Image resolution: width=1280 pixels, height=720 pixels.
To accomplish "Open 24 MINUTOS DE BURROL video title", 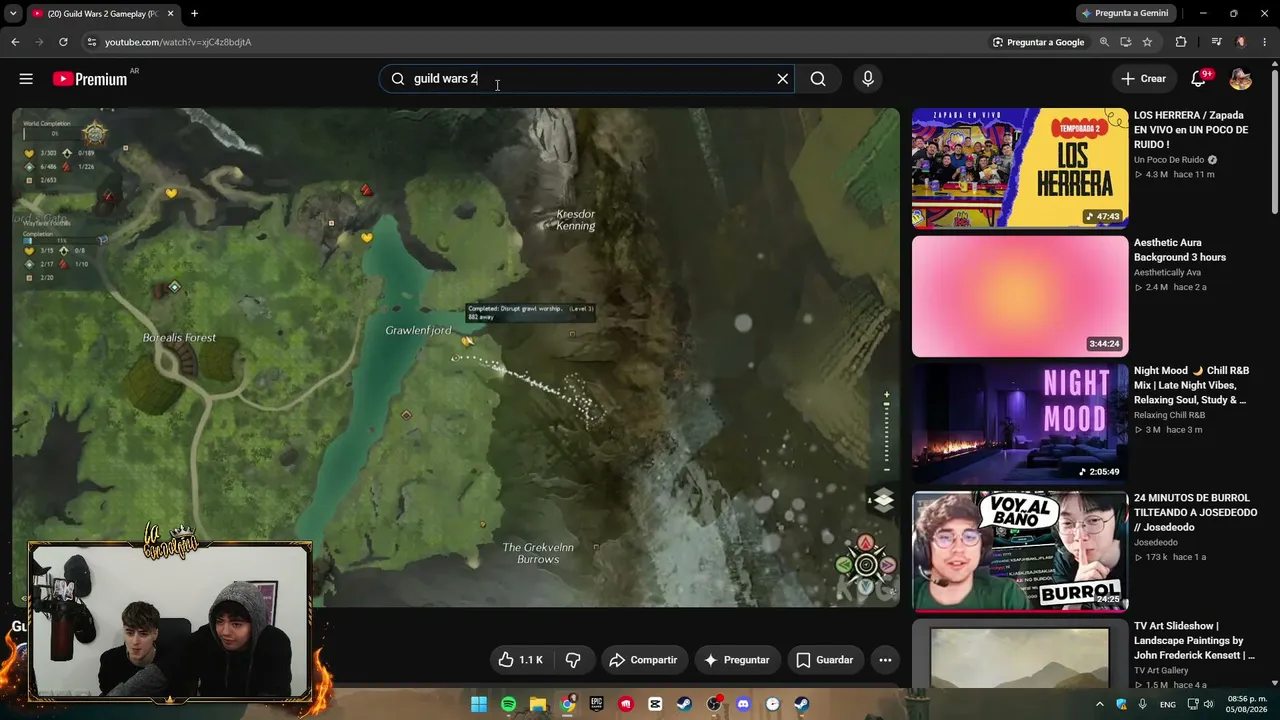I will click(x=1195, y=512).
